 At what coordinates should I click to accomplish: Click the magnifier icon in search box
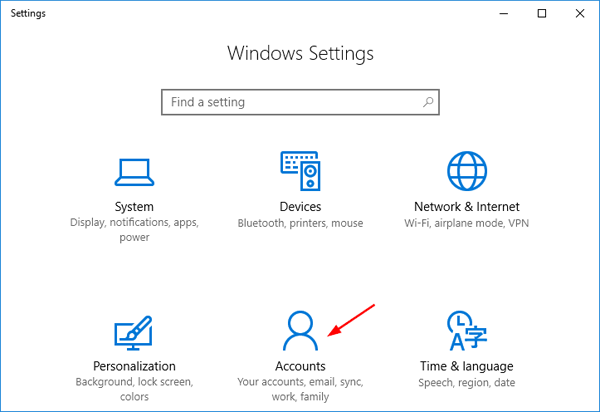pos(428,102)
